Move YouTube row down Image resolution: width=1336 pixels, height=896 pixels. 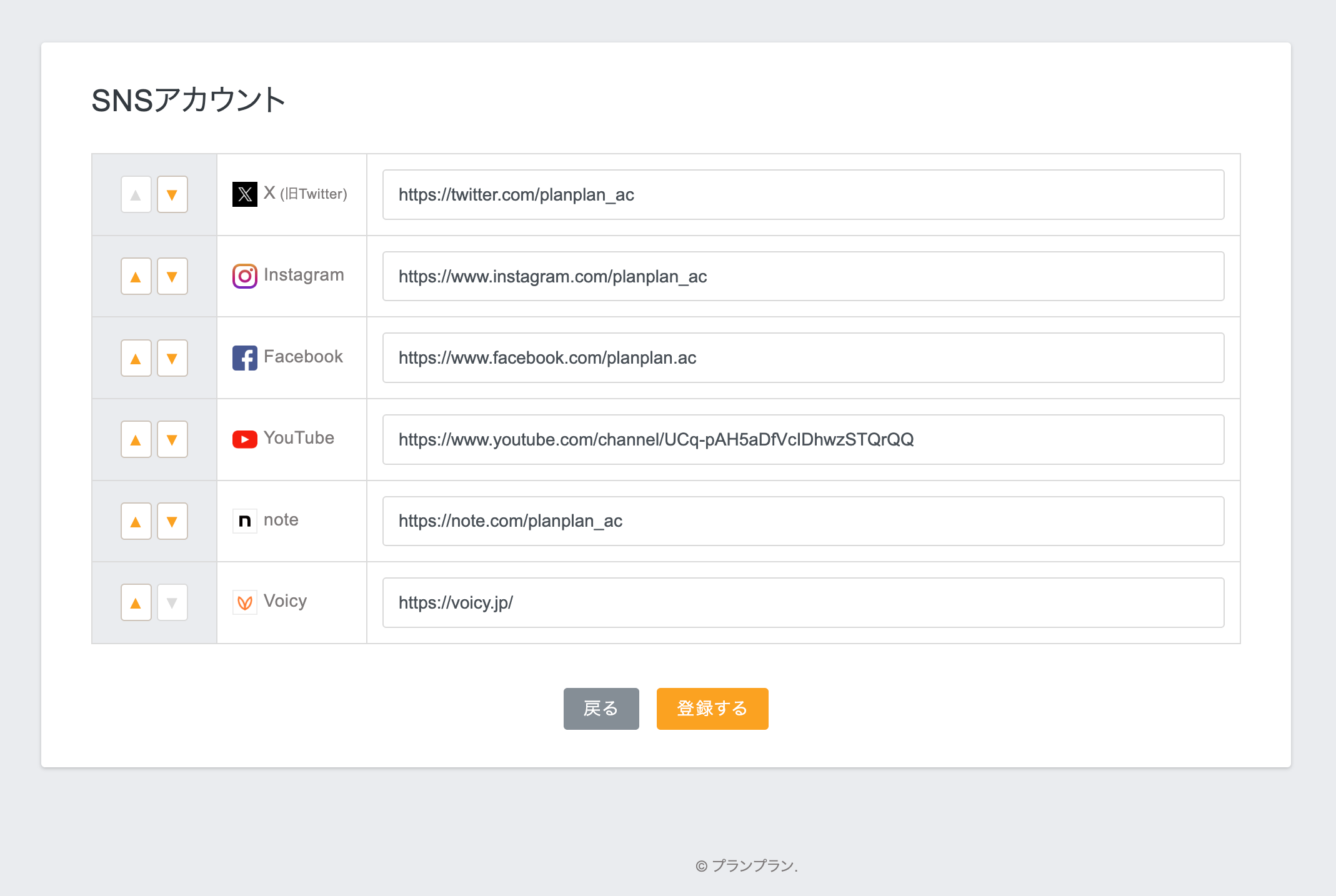pyautogui.click(x=172, y=439)
